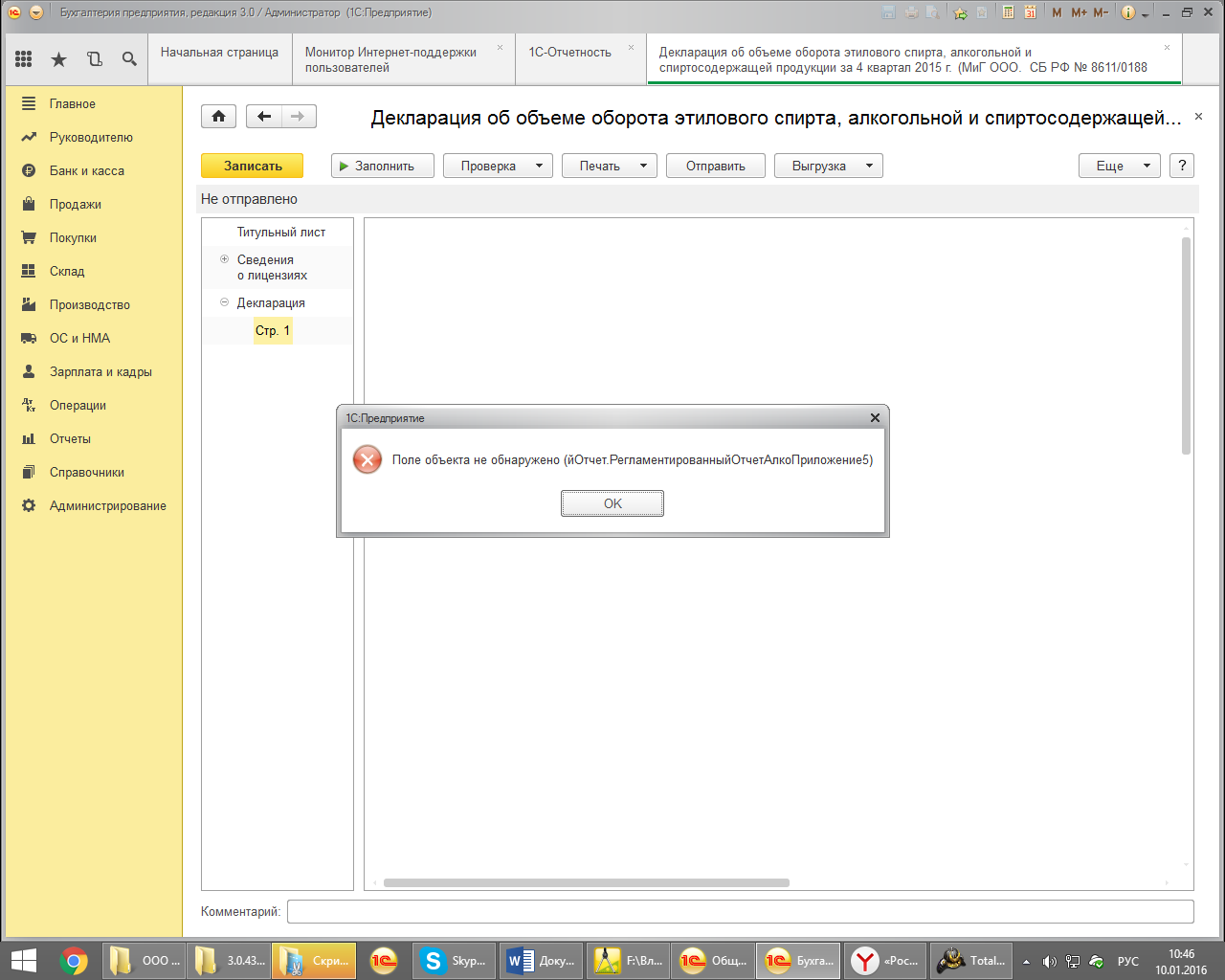Open the calculator icon in the title bar
Viewport: 1225px width, 980px height.
click(x=1008, y=12)
